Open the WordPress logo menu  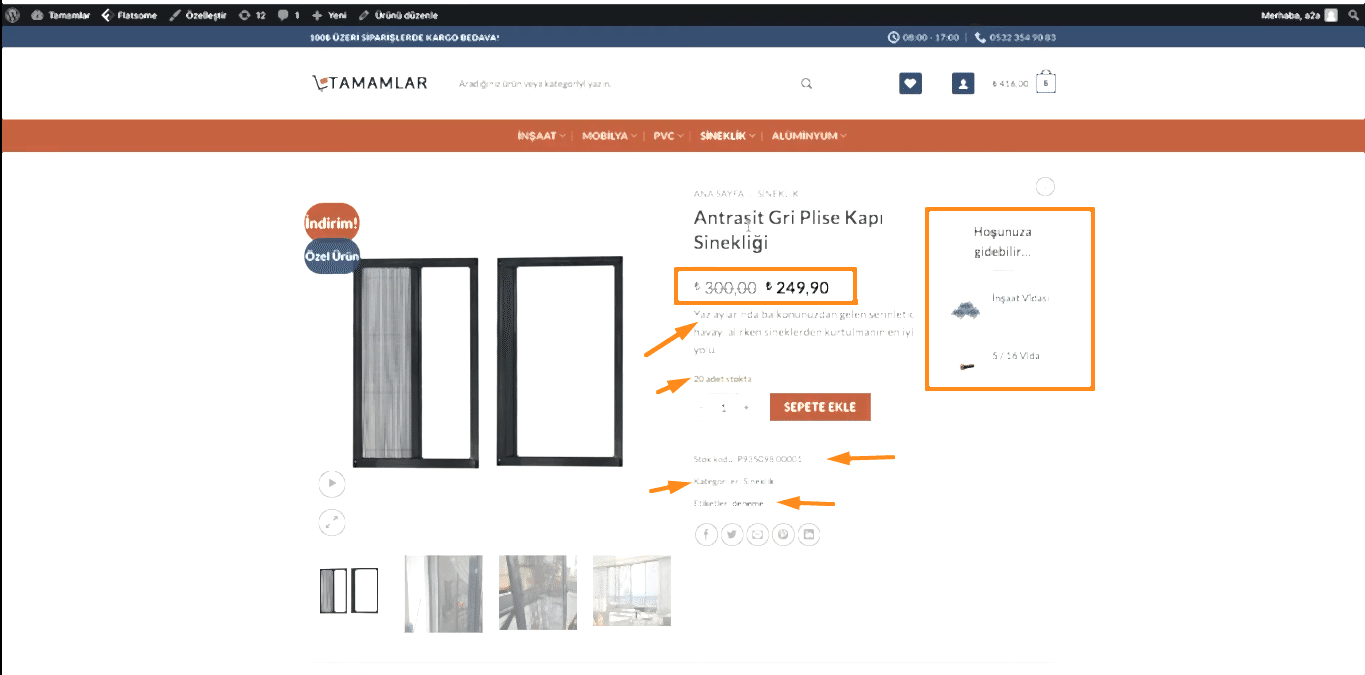coord(11,15)
